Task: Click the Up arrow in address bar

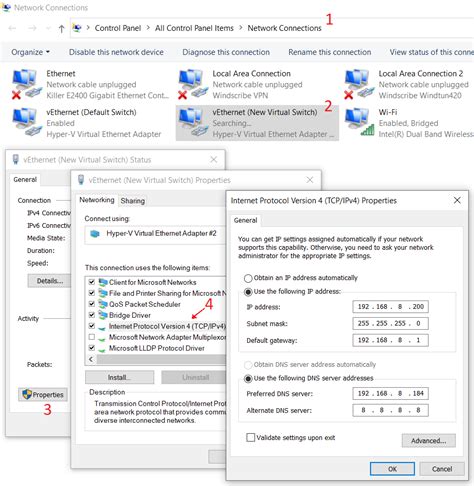Action: point(61,29)
